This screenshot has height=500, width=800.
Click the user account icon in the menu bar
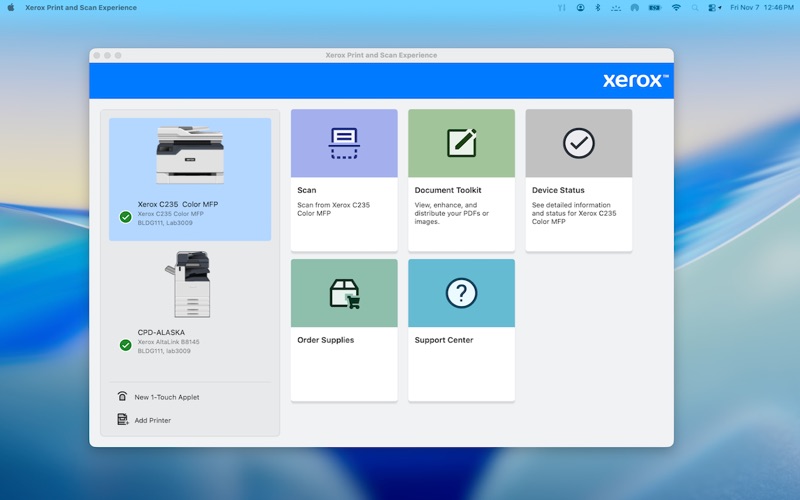[x=580, y=8]
